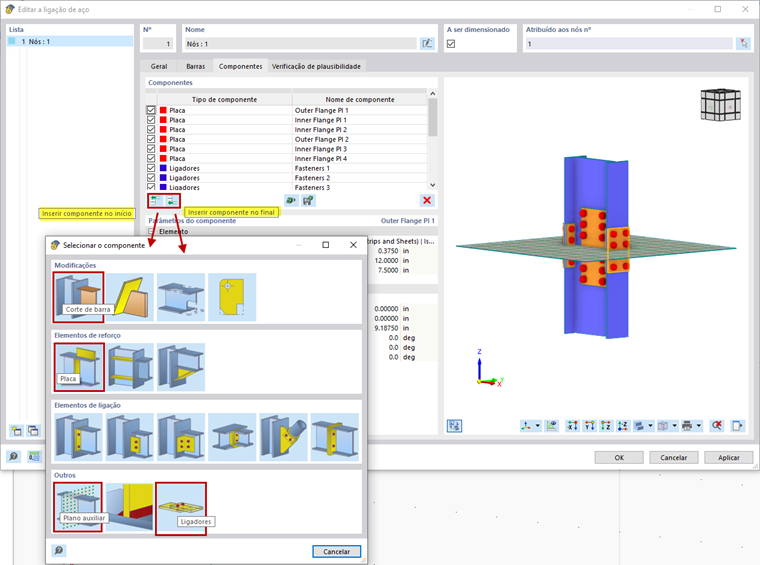Click copy list item icon under Lista
Image resolution: width=760 pixels, height=565 pixels.
(33, 430)
